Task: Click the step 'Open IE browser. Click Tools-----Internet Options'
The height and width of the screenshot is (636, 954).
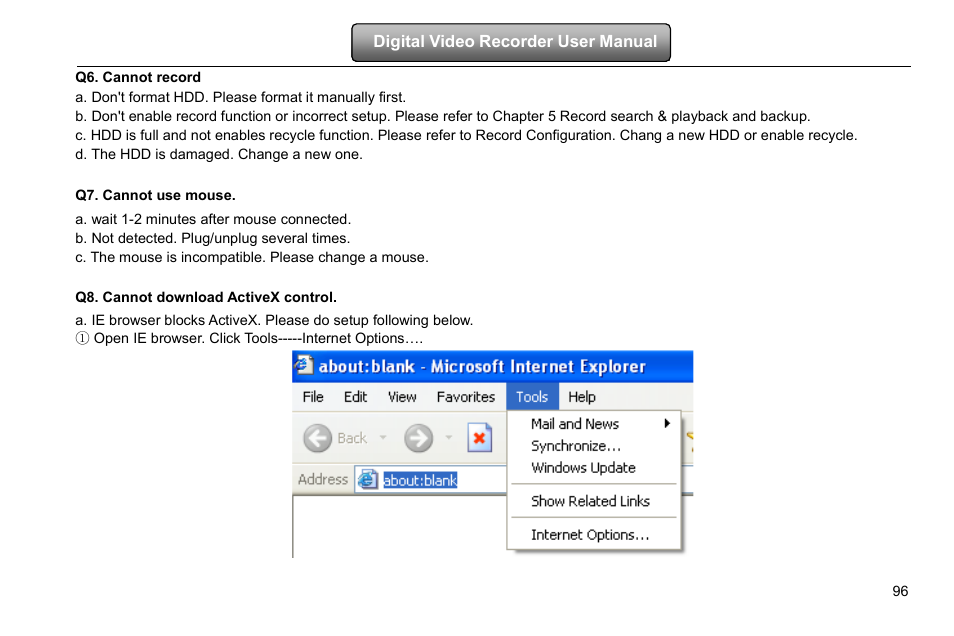Action: point(249,338)
